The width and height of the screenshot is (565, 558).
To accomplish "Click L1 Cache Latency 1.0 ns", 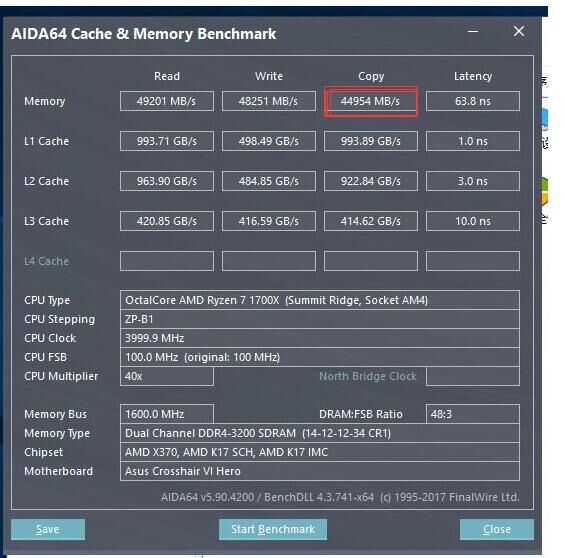I will click(473, 141).
